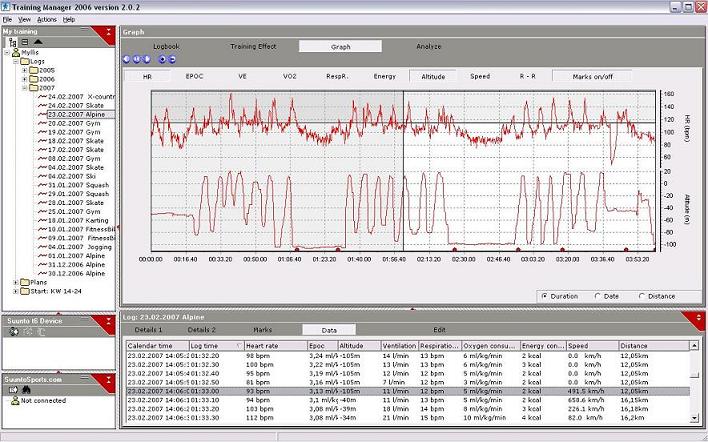This screenshot has height=442, width=708.
Task: Click the blue zoom-in dot button in Graph toolbar
Action: tap(162, 59)
